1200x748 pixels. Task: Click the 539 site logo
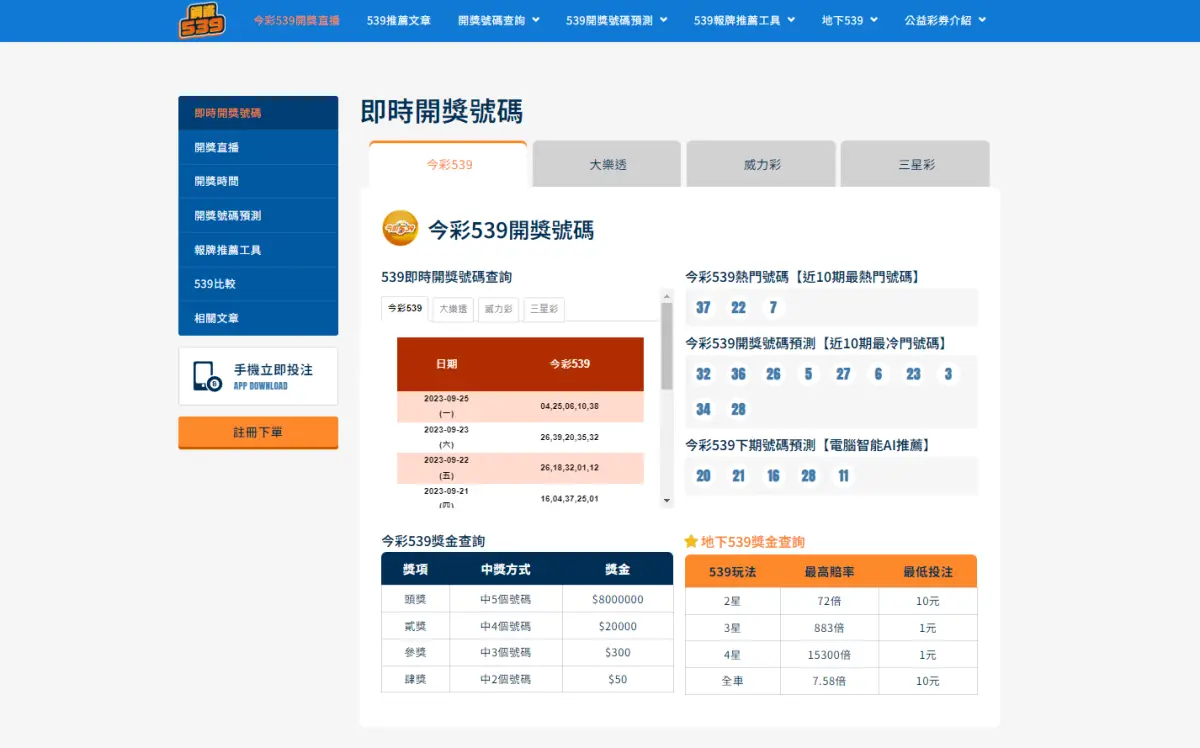tap(202, 20)
